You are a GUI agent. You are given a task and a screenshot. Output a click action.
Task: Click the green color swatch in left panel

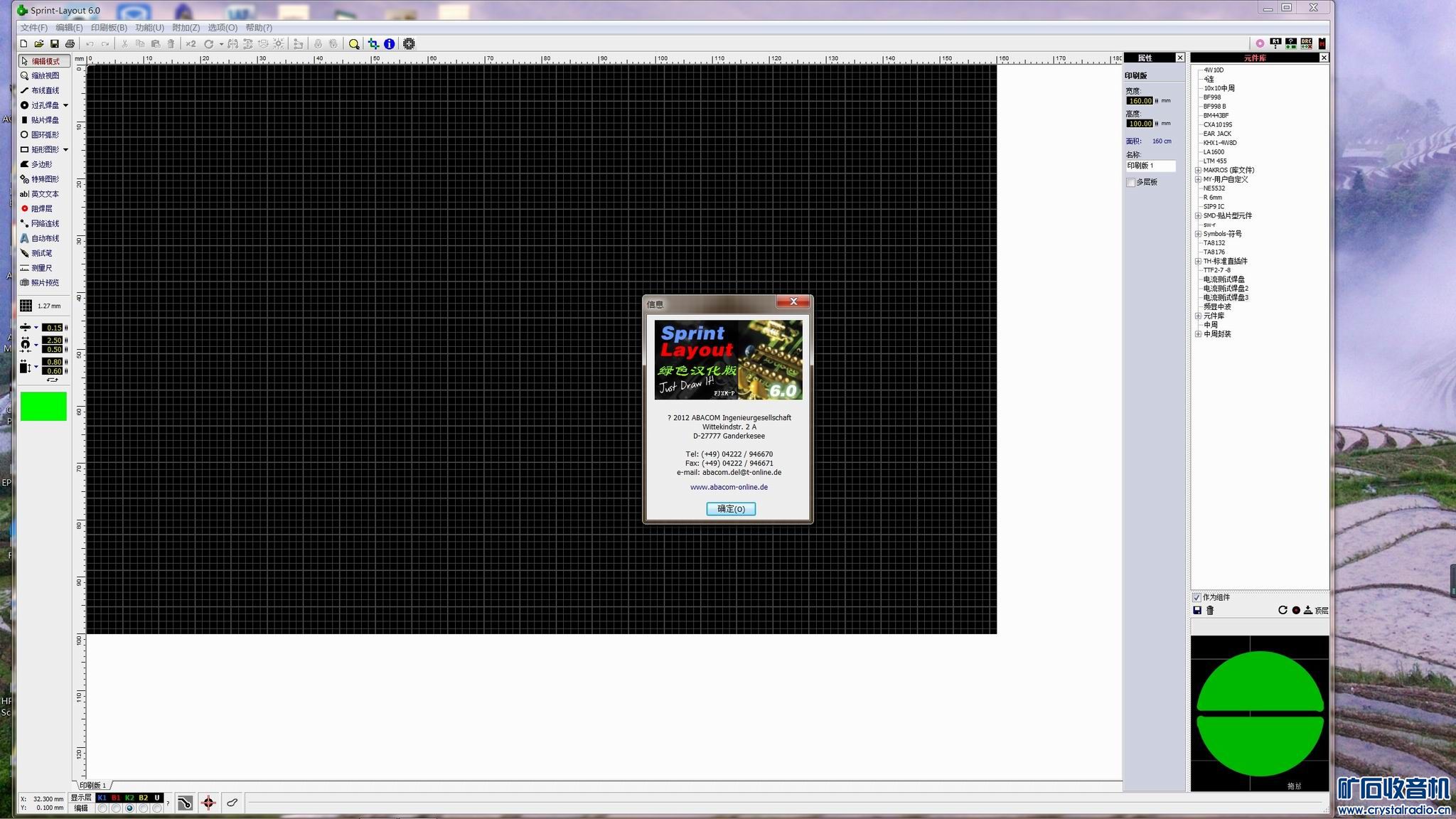[x=43, y=406]
